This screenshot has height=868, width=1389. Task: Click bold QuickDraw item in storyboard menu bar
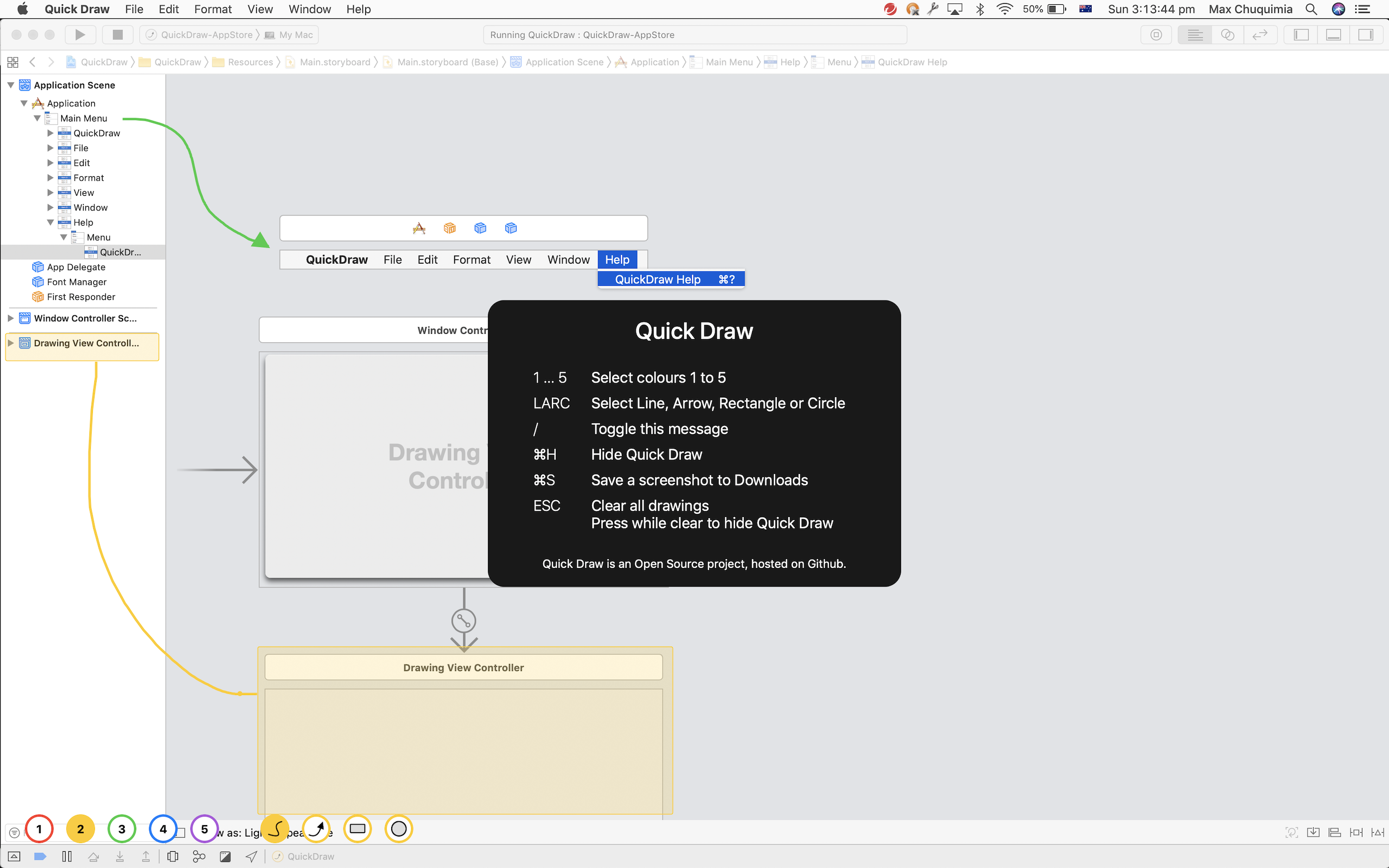[336, 259]
